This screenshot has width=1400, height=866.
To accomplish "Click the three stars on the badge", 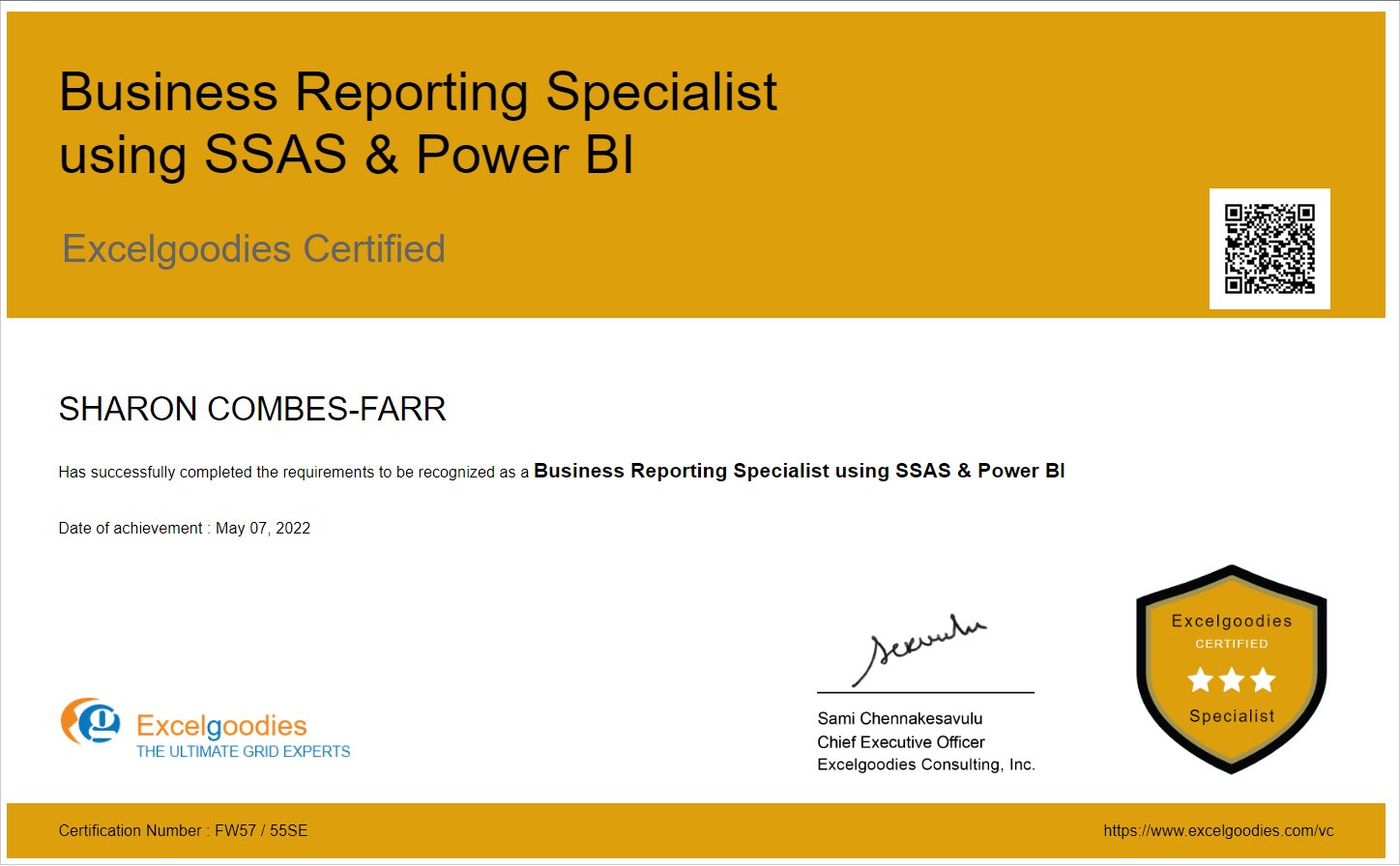I will [1232, 680].
